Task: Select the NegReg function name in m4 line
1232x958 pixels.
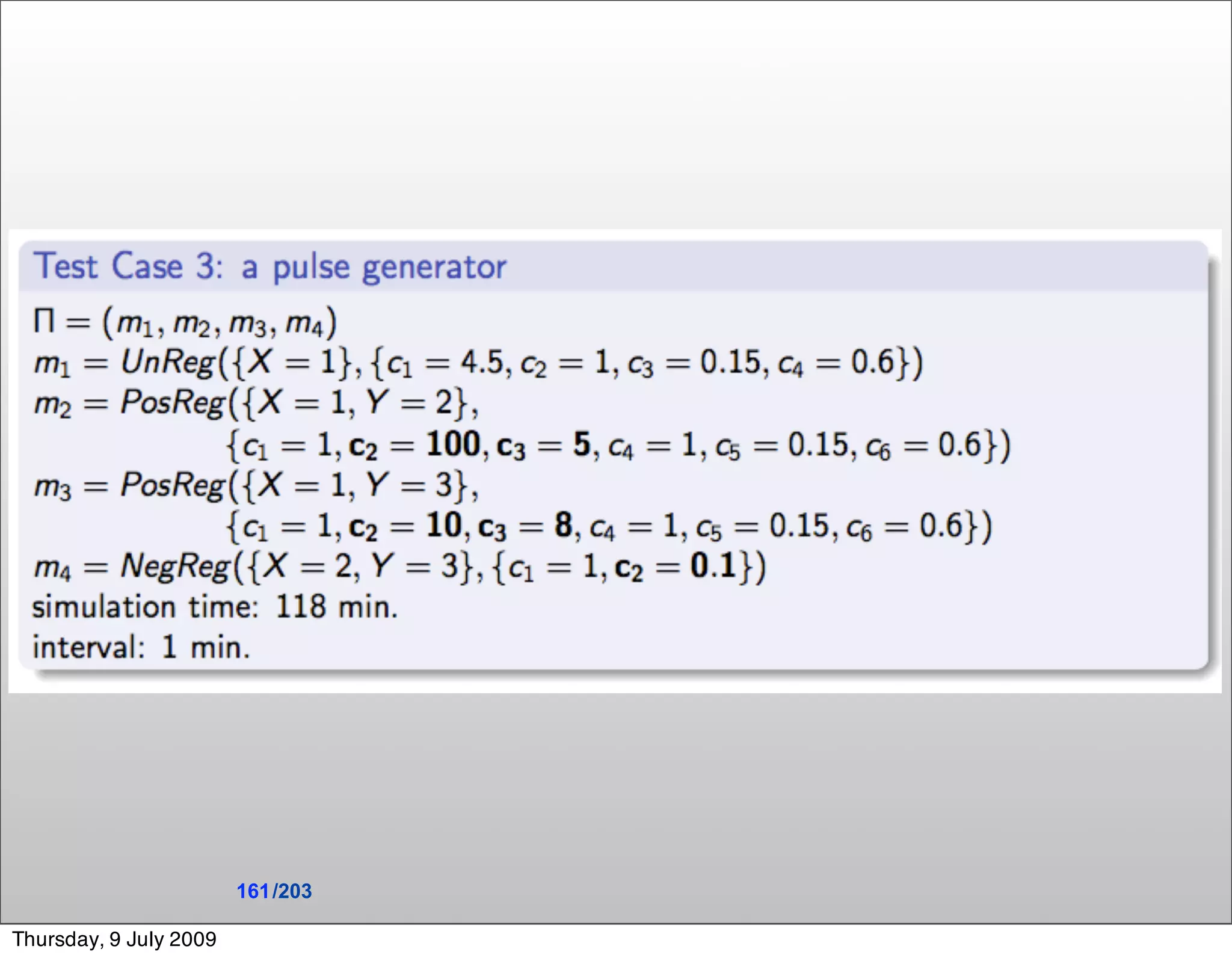Action: [175, 567]
